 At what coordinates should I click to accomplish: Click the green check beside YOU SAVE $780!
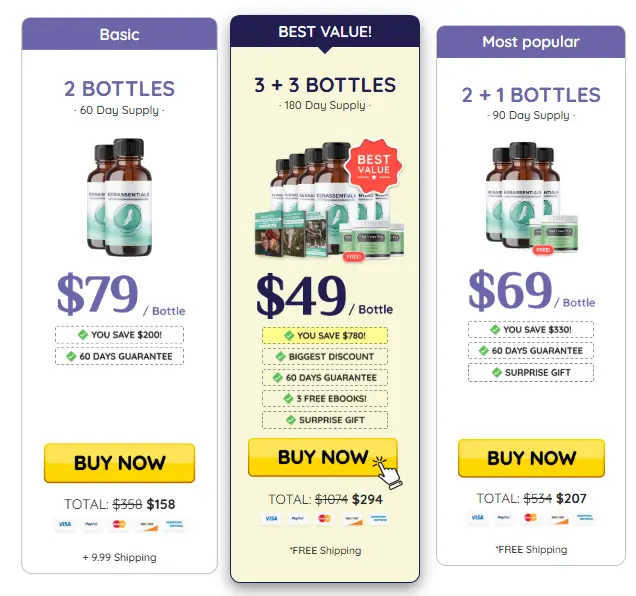click(289, 336)
